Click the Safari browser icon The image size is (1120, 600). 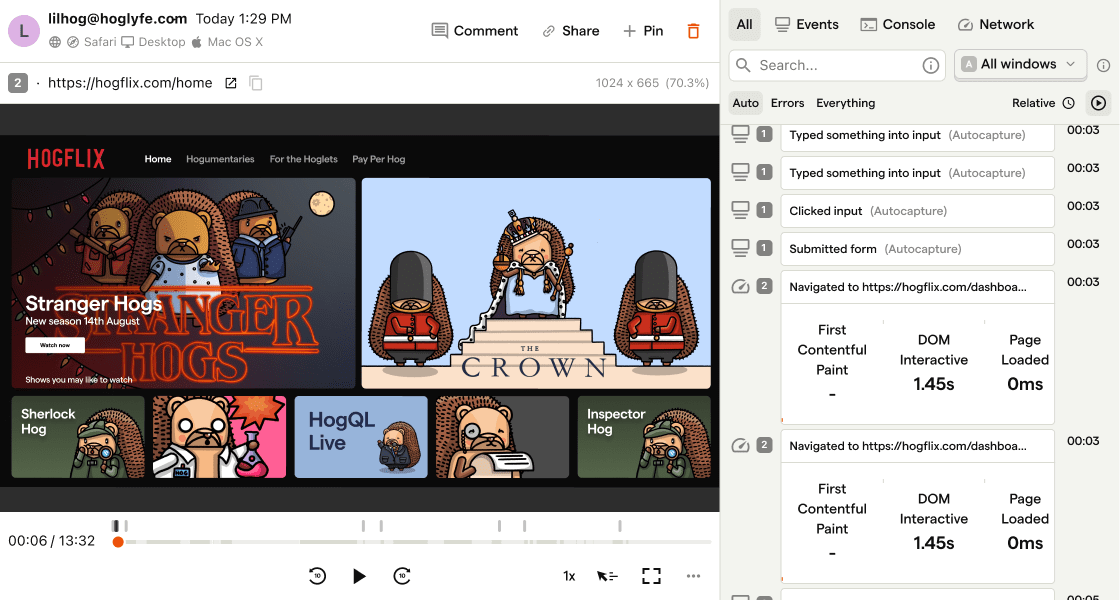click(x=73, y=42)
